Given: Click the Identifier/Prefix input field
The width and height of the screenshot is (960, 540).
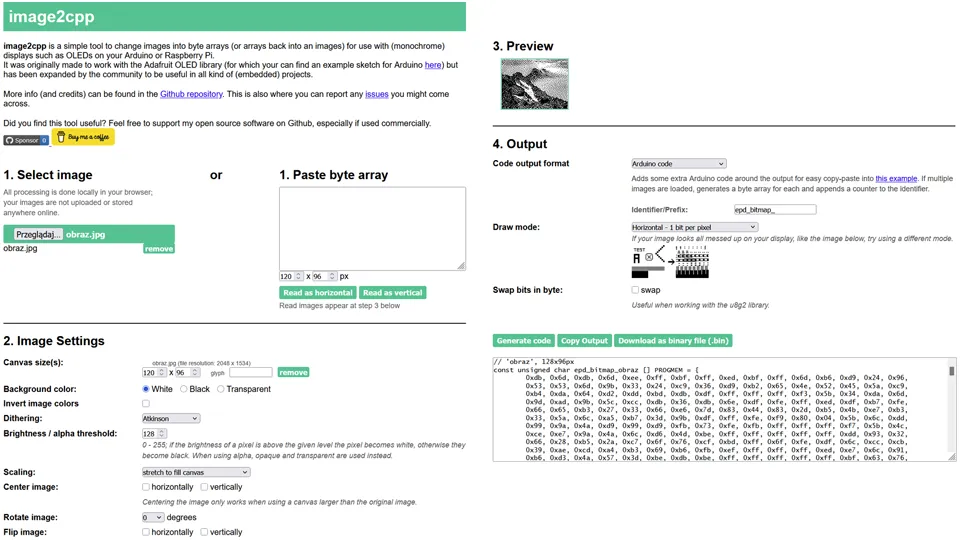Looking at the screenshot, I should [x=775, y=209].
